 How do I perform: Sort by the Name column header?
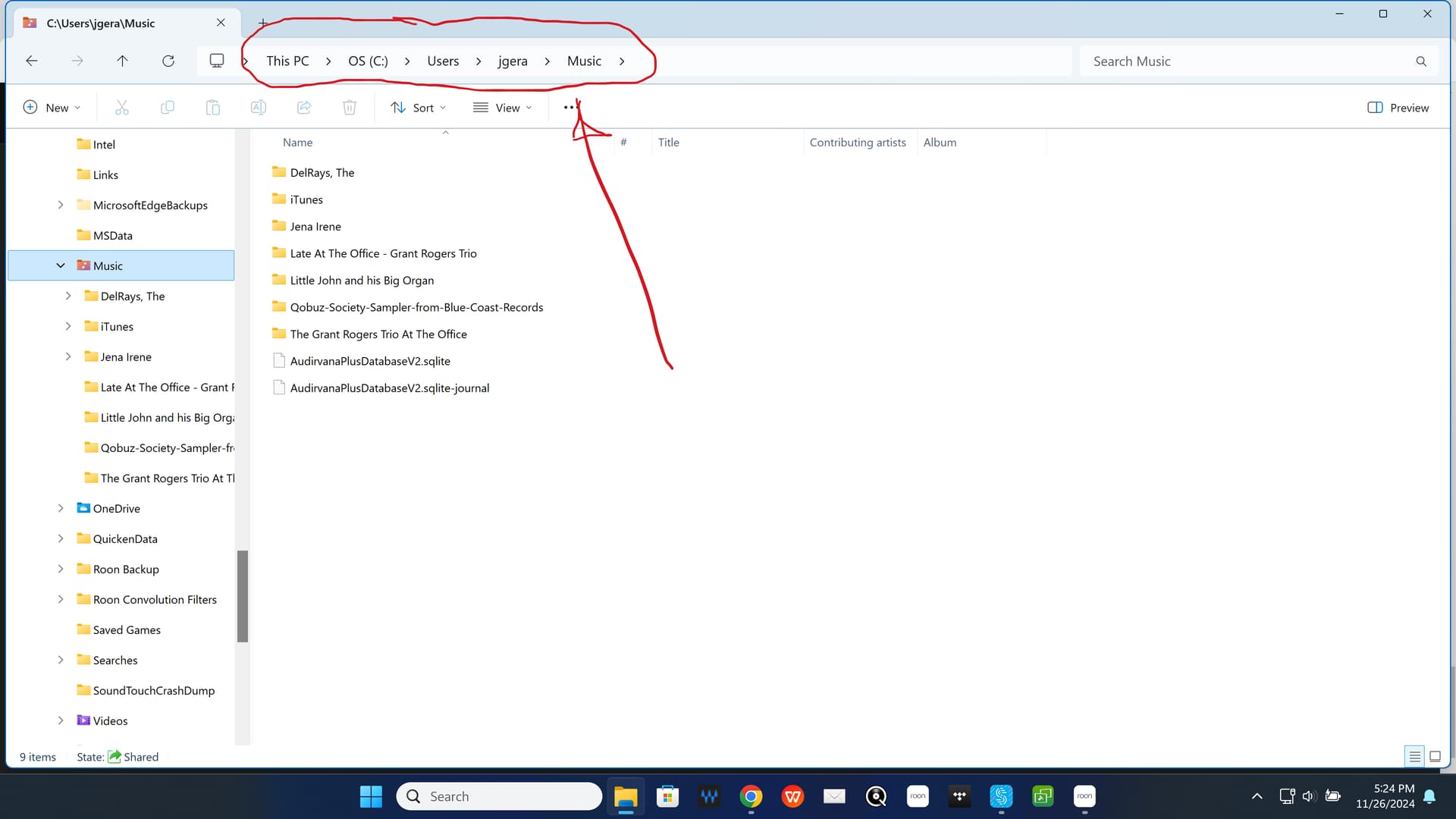(x=297, y=143)
